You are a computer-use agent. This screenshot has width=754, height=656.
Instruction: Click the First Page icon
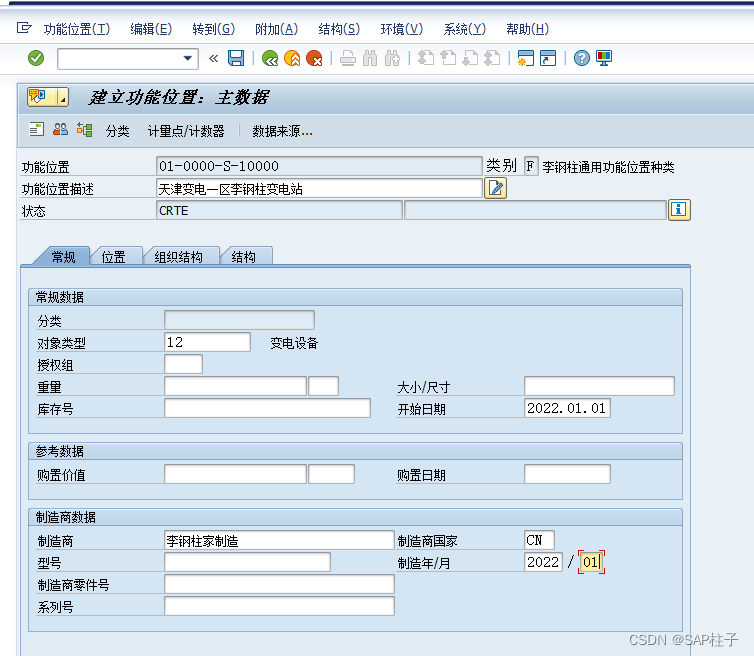click(426, 59)
